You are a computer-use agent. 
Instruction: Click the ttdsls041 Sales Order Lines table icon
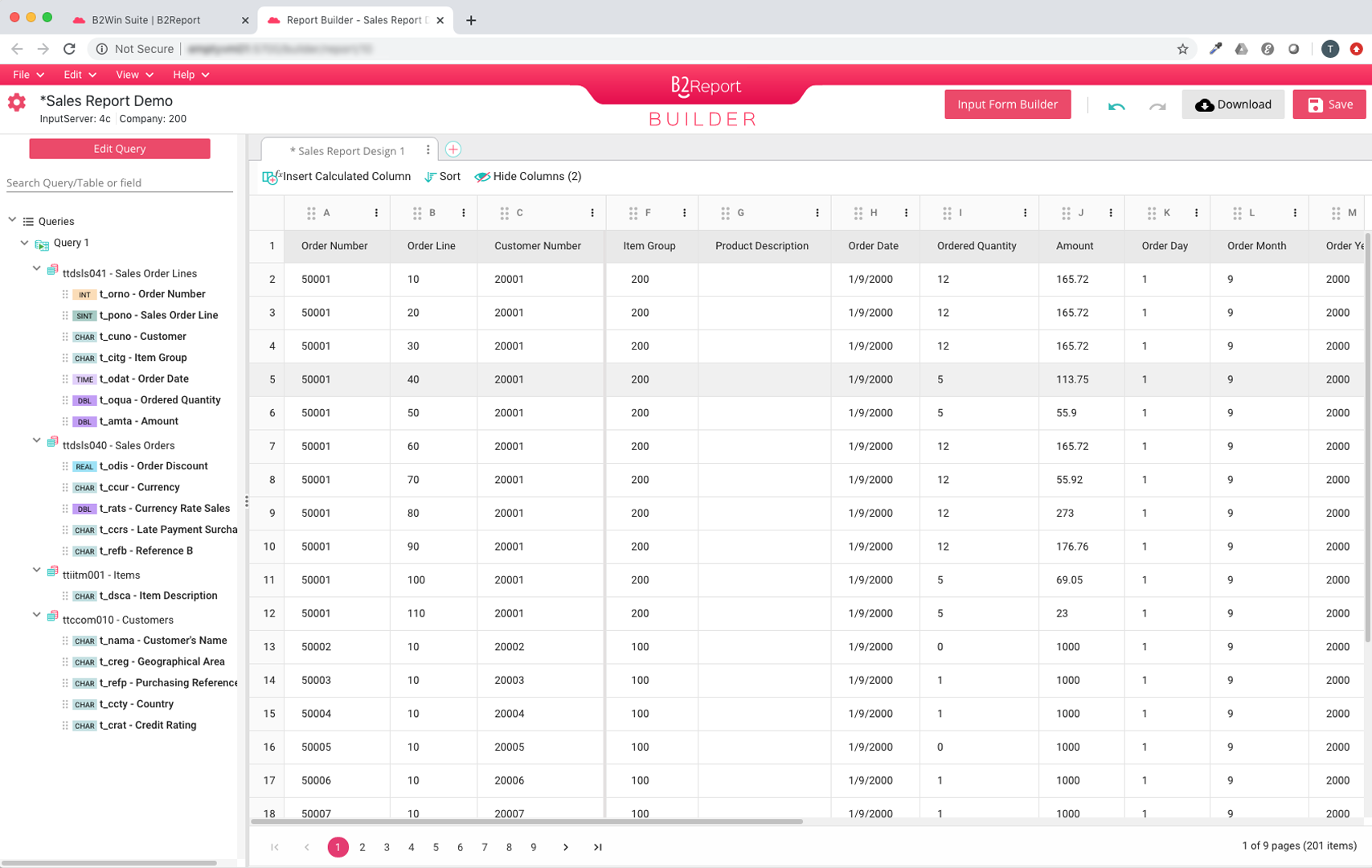tap(52, 270)
